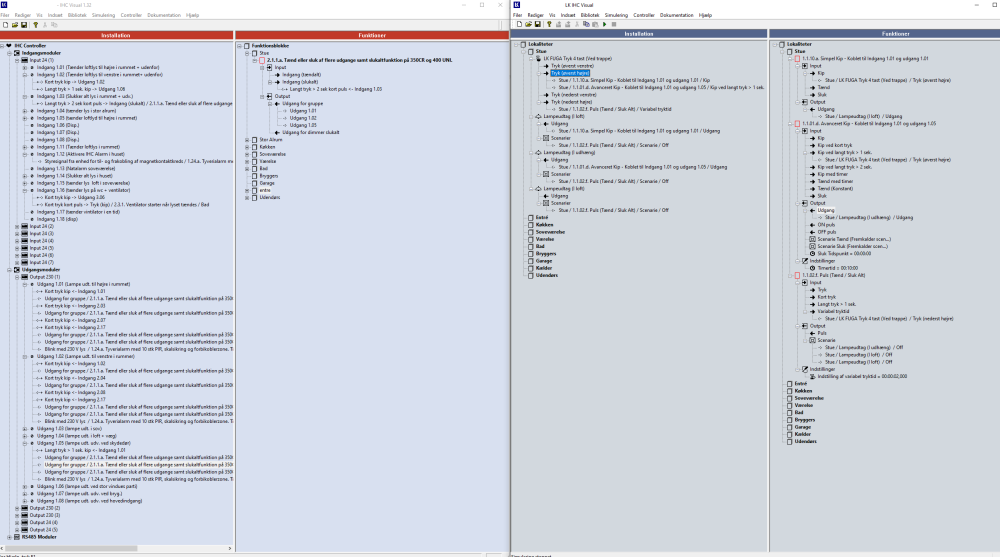Expand the Stor Alrum function group
This screenshot has width=1000, height=557.
click(246, 139)
